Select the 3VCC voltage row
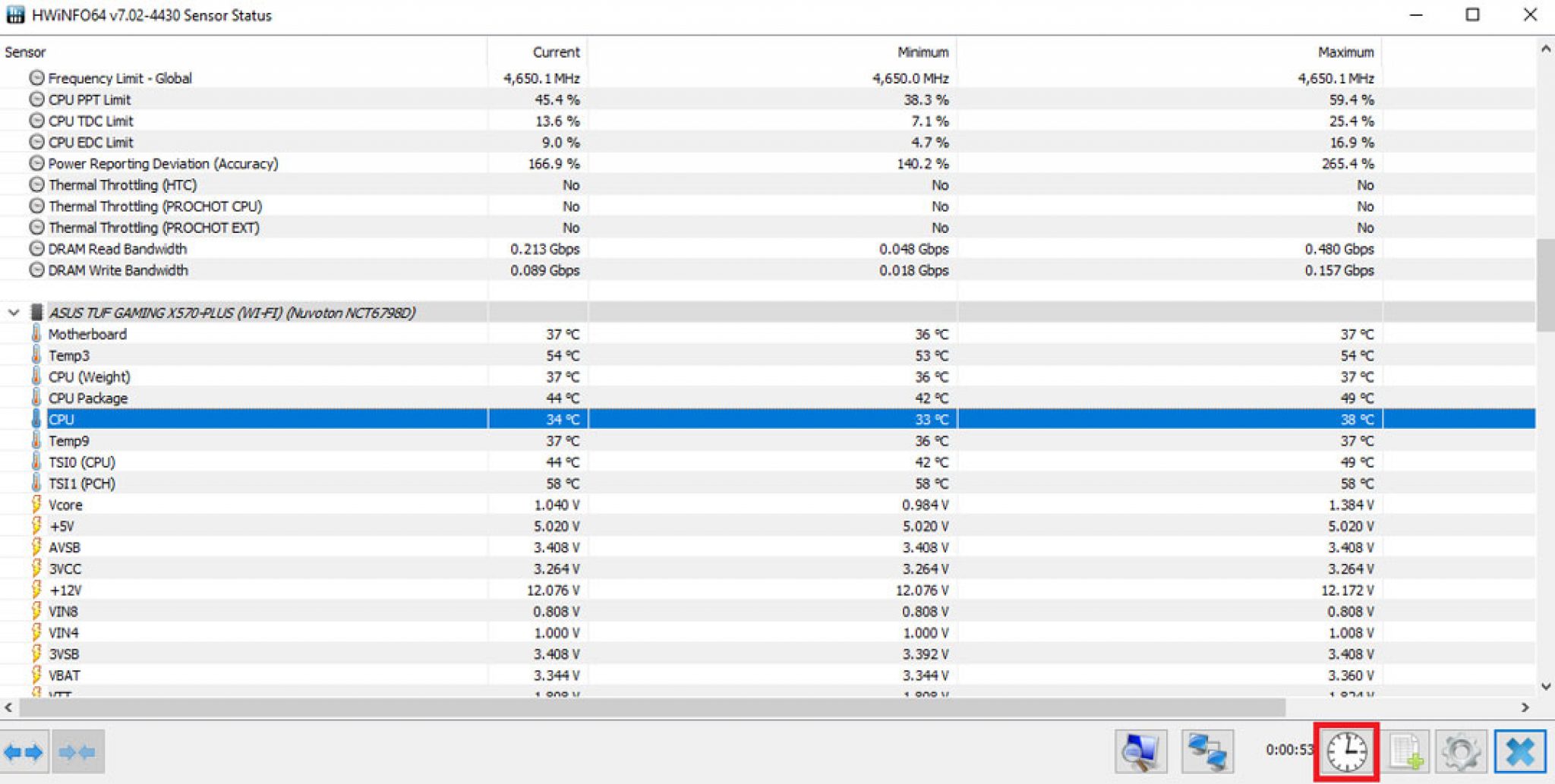This screenshot has height=784, width=1555. 768,568
